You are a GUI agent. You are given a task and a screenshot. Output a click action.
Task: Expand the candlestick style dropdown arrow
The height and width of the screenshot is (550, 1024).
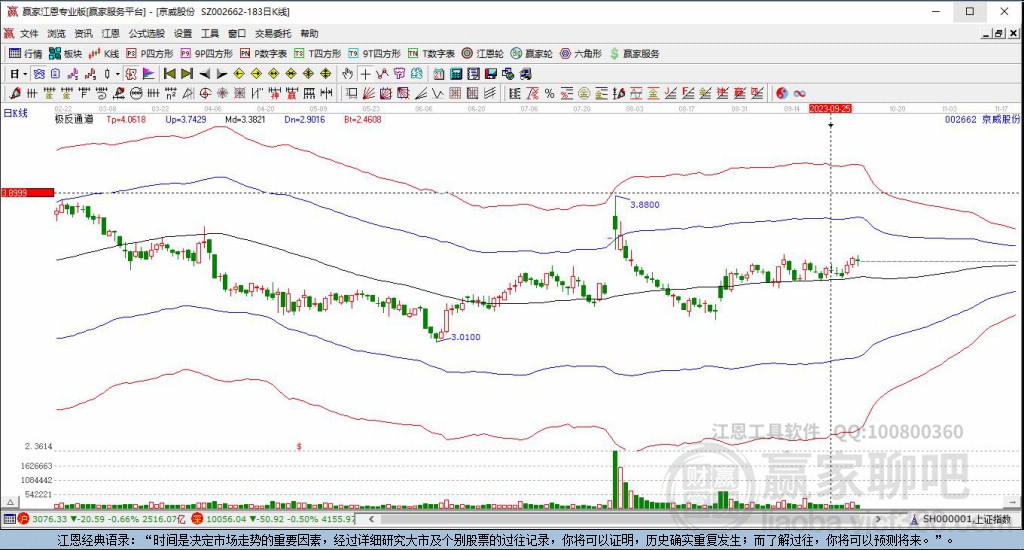pos(118,74)
